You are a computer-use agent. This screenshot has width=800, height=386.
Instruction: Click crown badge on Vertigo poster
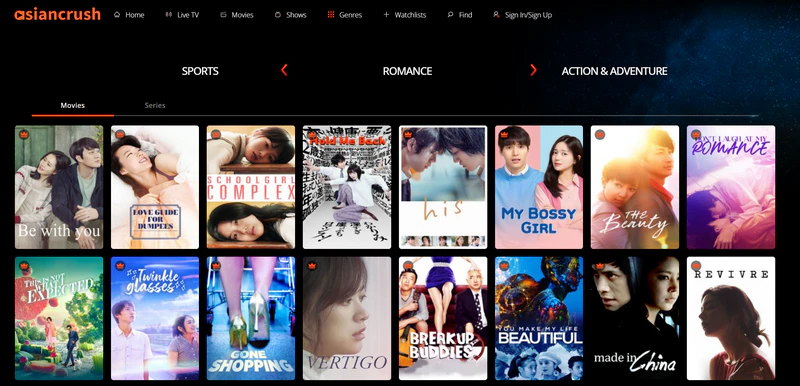312,266
